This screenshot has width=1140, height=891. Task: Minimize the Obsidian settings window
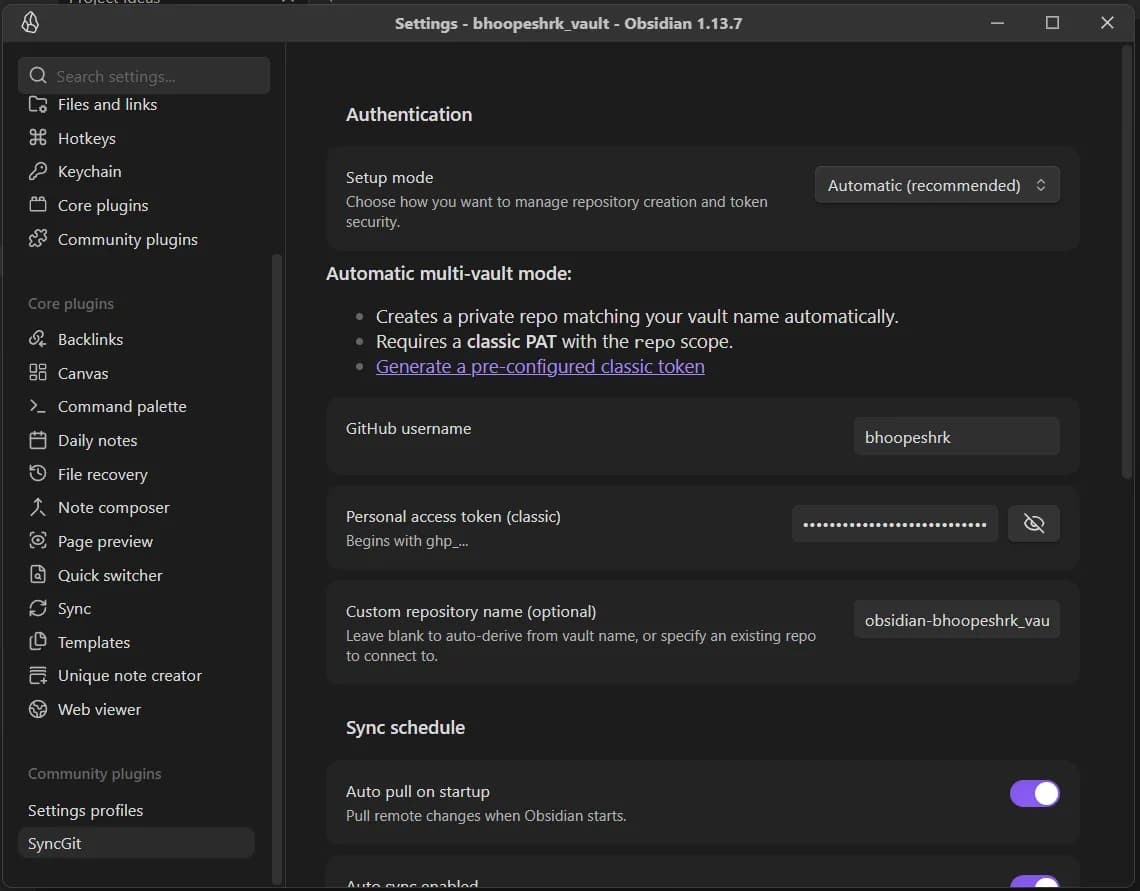[x=997, y=23]
